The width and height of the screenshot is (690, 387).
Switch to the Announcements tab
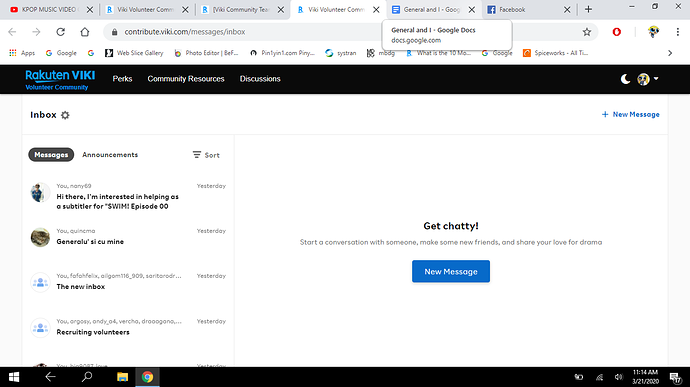click(x=110, y=155)
